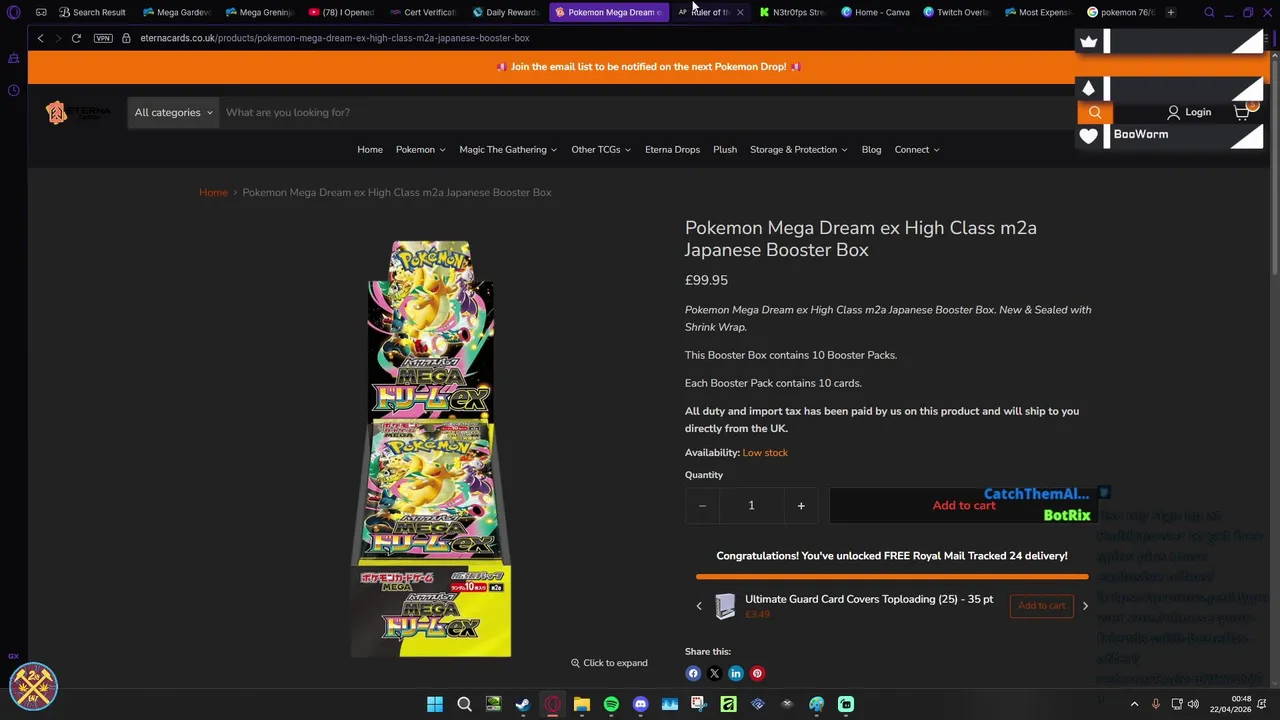This screenshot has width=1280, height=720.
Task: Open File Explorer from taskbar
Action: (582, 704)
